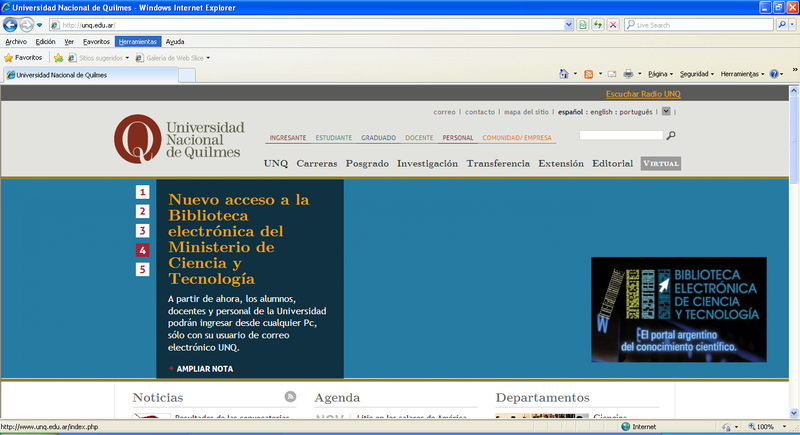The image size is (800, 435).
Task: Open the Sitios sugeridos dropdown
Action: pos(98,58)
